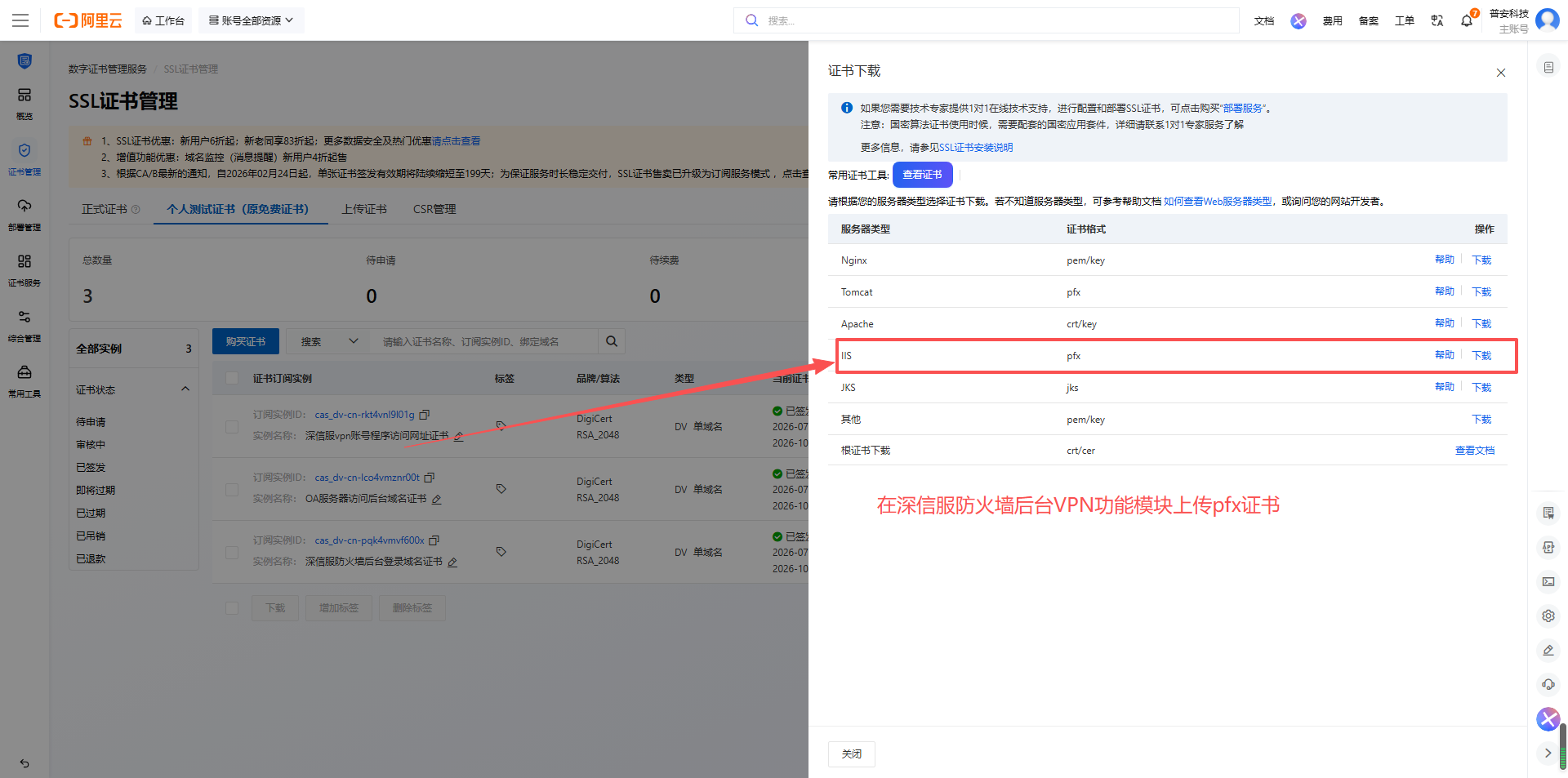Download the Nginx pem/key certificate

click(x=1481, y=260)
